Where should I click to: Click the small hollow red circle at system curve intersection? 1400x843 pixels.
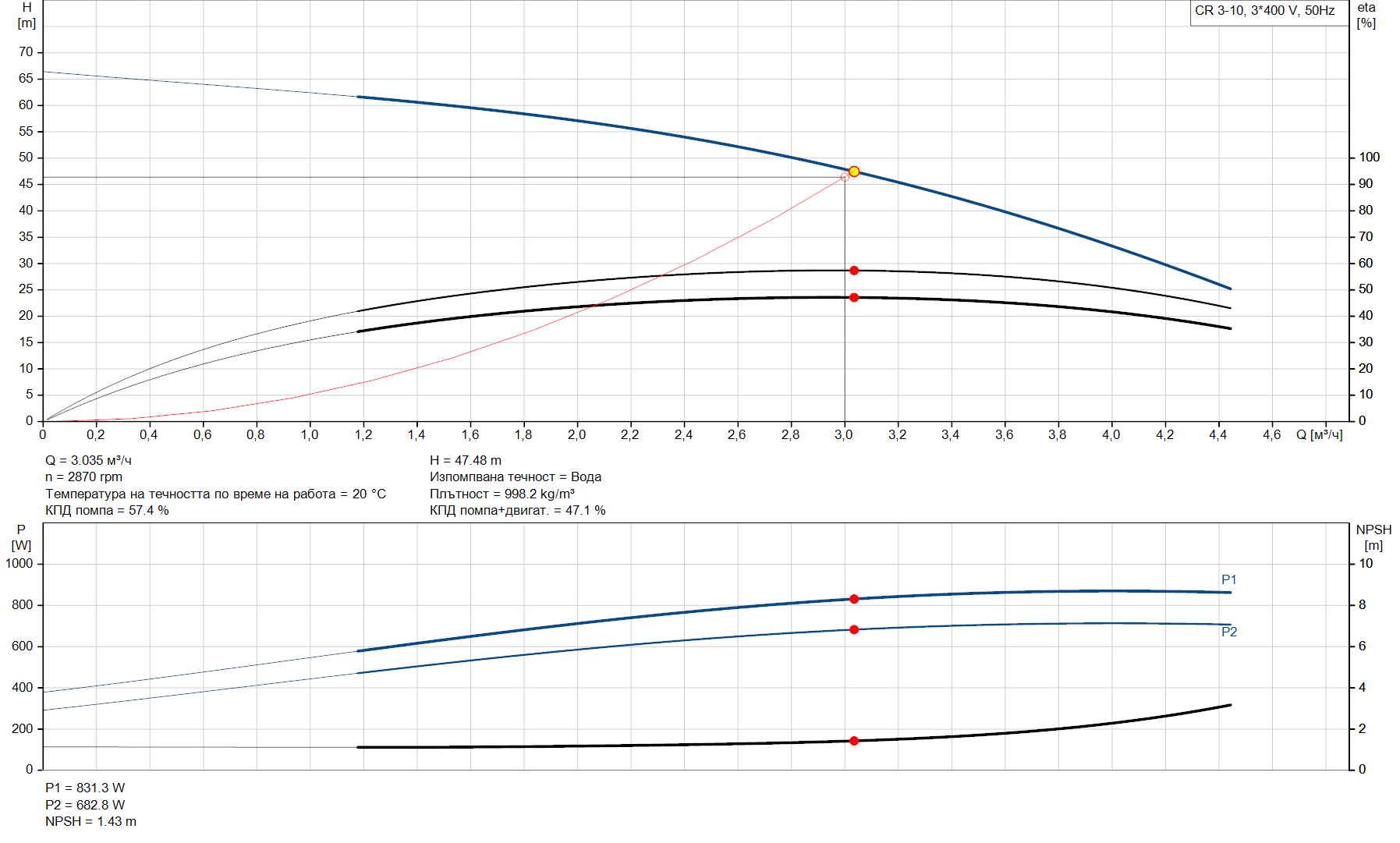(x=845, y=178)
